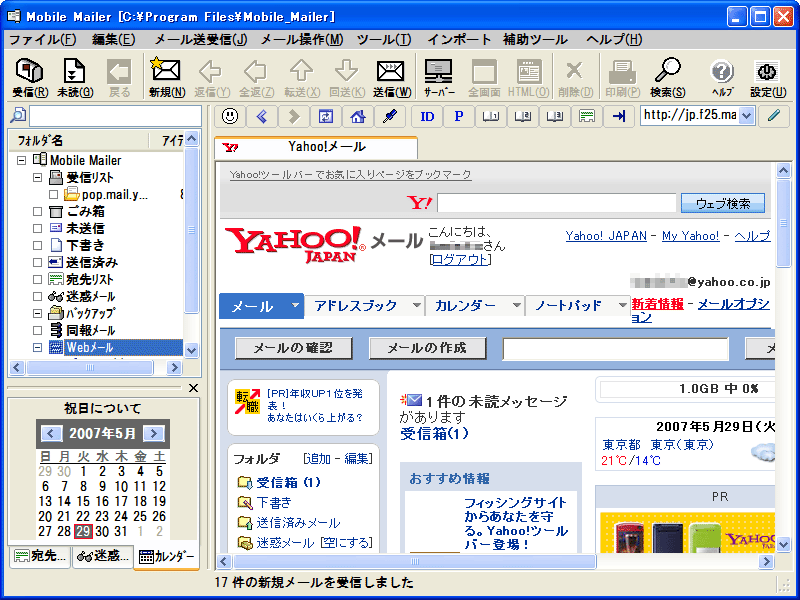Open the ノートパッド dropdown arrow
The height and width of the screenshot is (600, 800).
(x=622, y=305)
